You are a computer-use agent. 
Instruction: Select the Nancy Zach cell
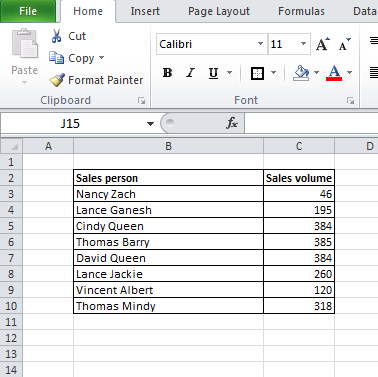168,194
